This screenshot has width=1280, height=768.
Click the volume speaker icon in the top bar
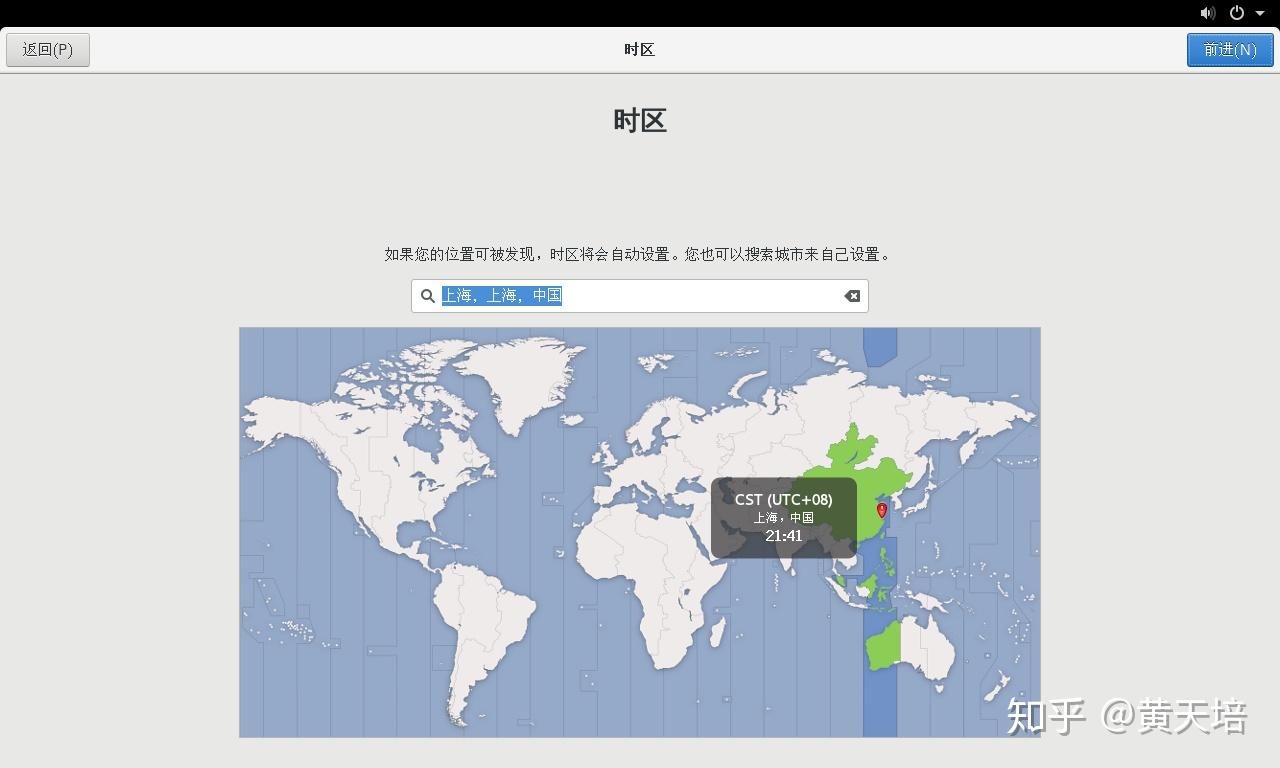pos(1207,13)
